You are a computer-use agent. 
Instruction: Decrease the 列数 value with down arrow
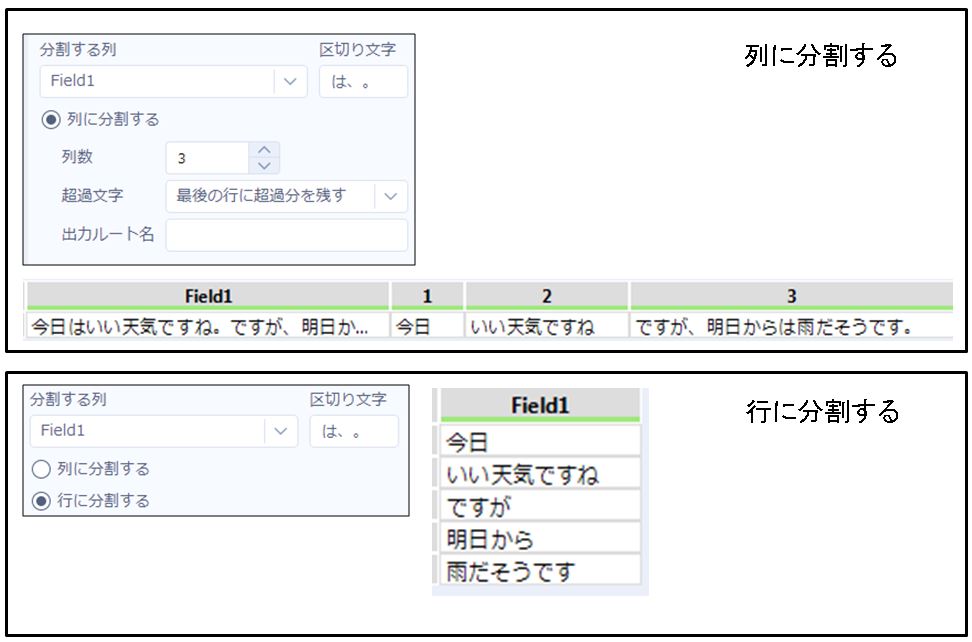[264, 165]
